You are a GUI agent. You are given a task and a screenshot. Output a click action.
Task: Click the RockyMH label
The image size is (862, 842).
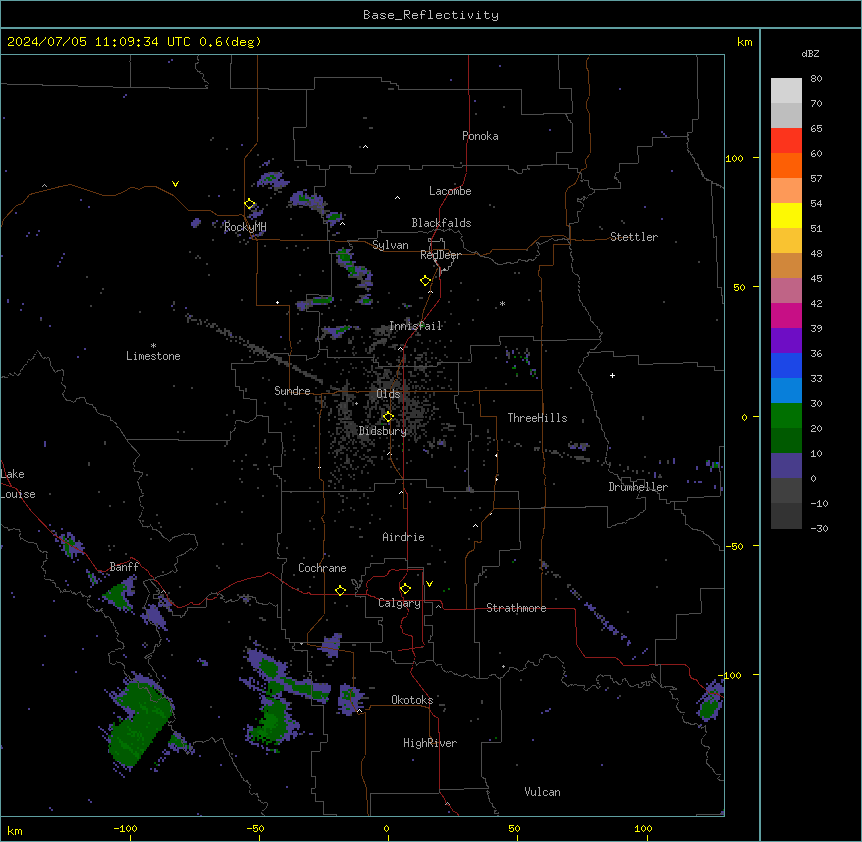point(245,227)
